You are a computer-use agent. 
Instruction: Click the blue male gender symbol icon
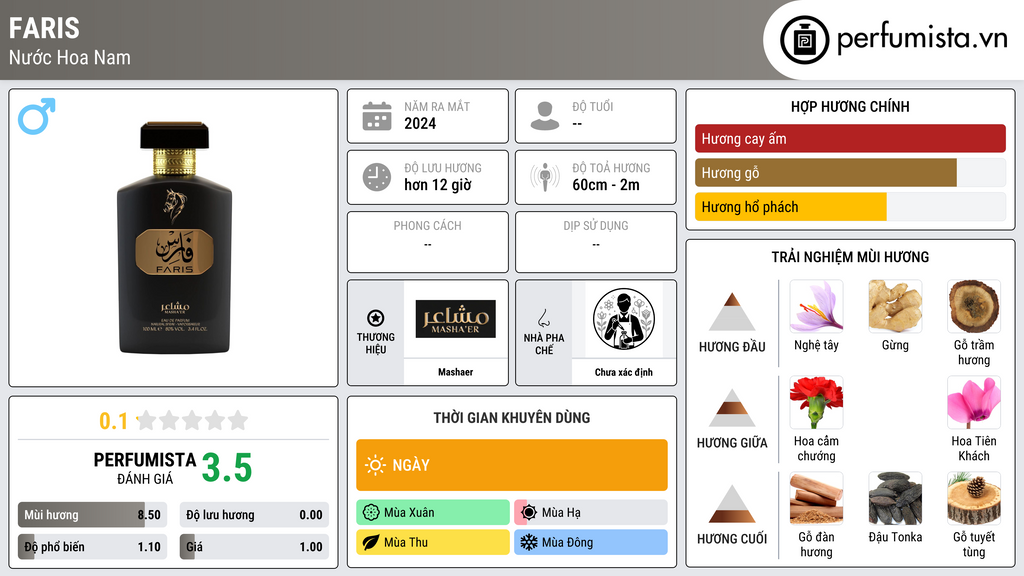tap(37, 116)
